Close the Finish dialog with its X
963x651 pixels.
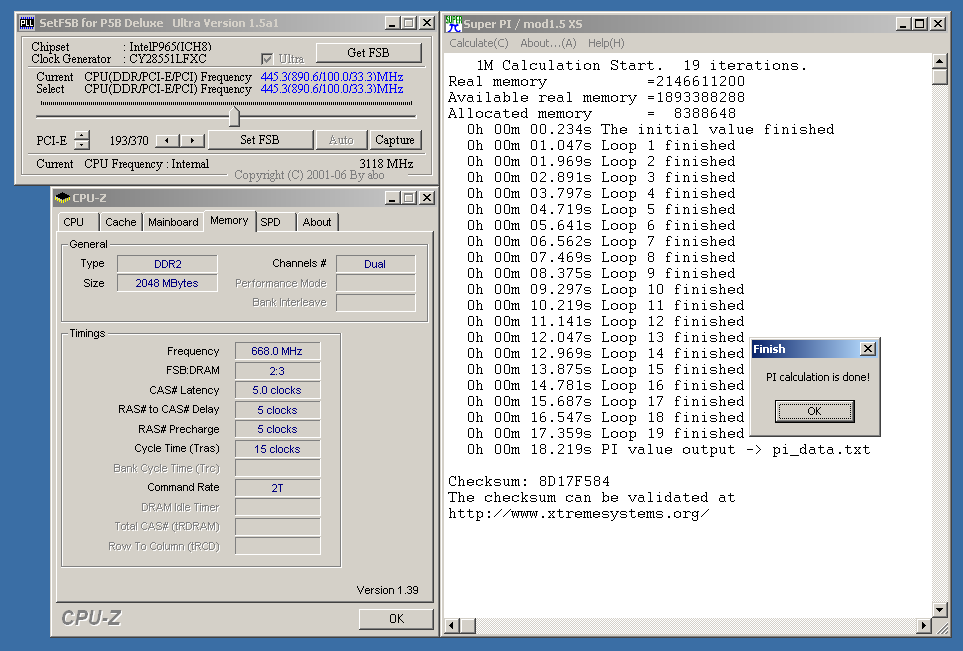tap(867, 349)
